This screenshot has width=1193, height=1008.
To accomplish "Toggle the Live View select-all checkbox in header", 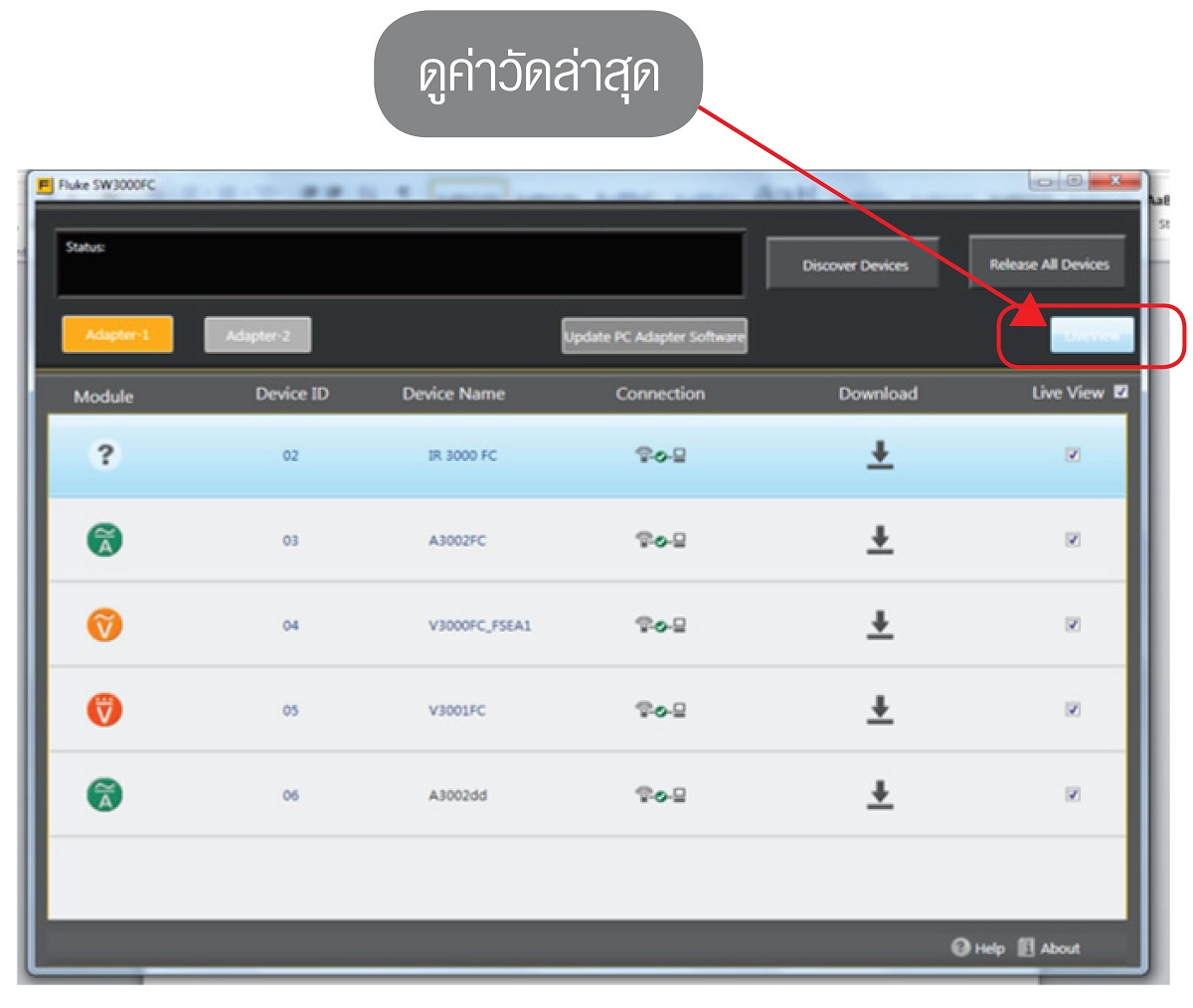I will tap(1121, 392).
